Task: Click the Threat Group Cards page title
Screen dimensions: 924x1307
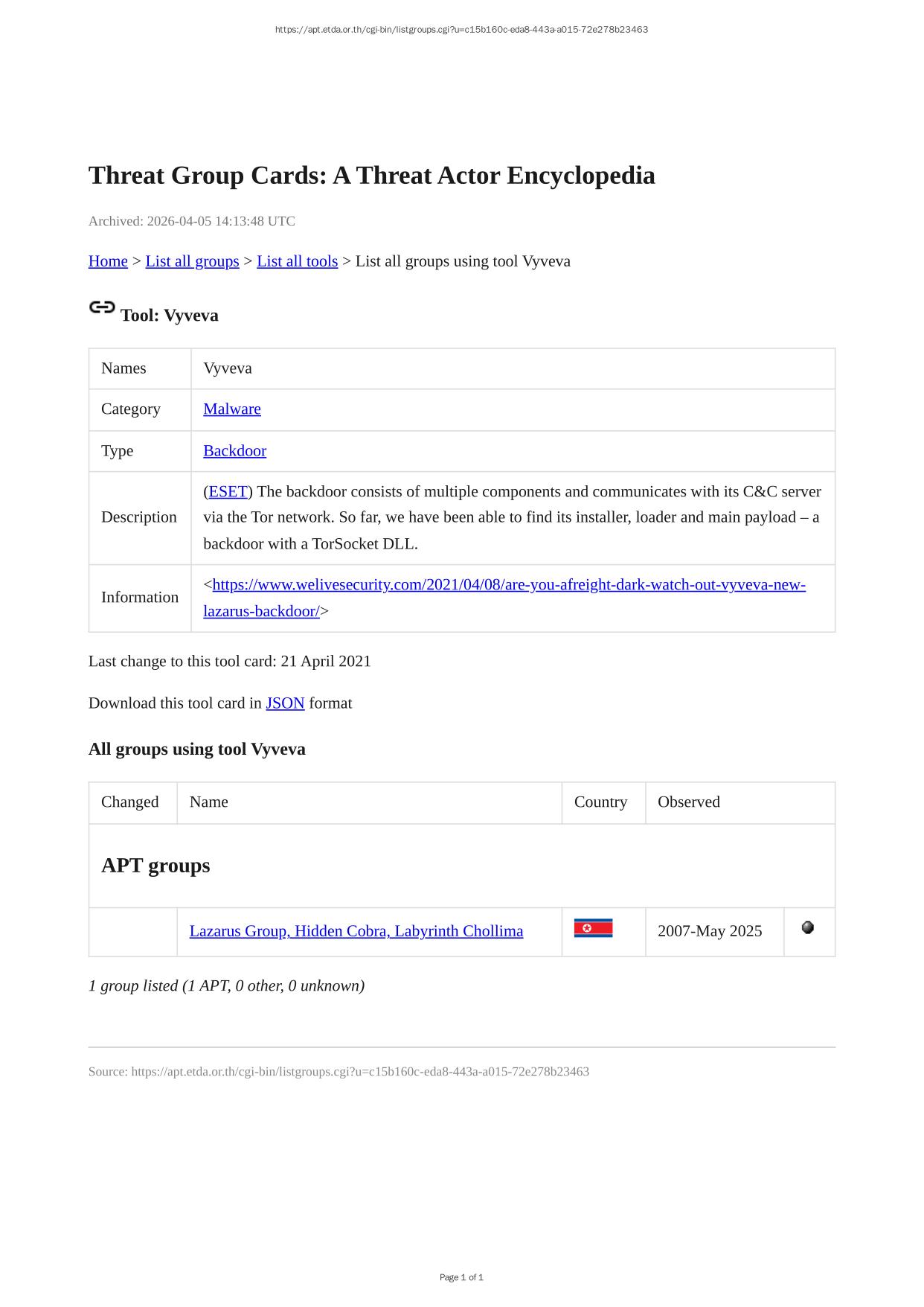Action: [x=371, y=176]
